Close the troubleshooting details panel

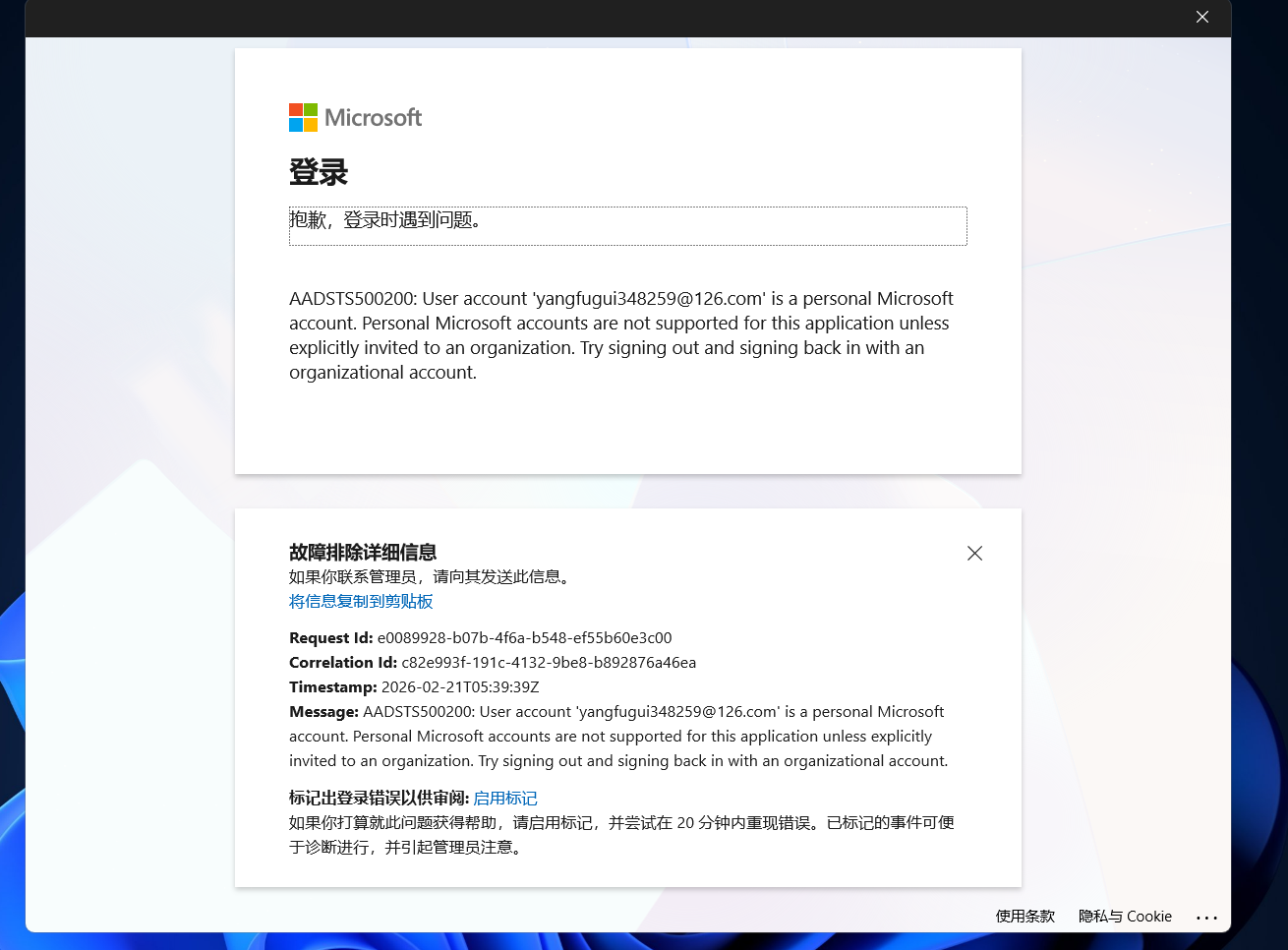pyautogui.click(x=974, y=553)
